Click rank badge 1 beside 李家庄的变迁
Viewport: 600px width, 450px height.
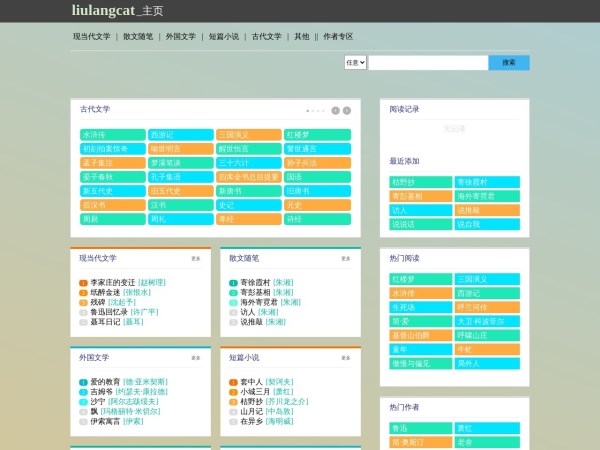pos(84,283)
